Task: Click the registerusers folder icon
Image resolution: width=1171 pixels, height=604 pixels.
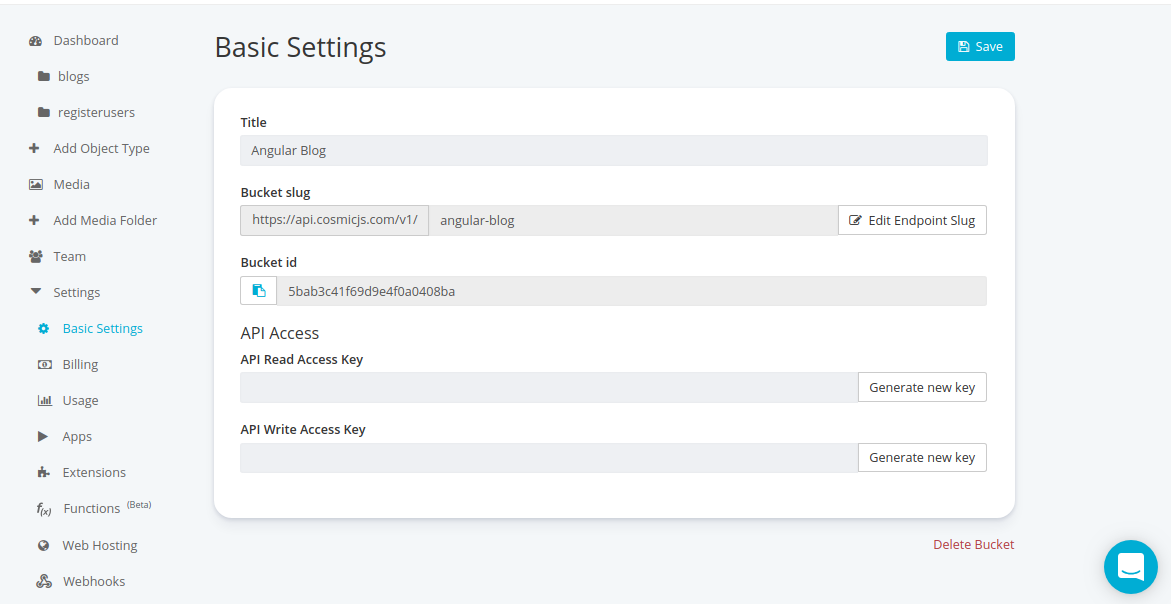Action: click(x=44, y=113)
